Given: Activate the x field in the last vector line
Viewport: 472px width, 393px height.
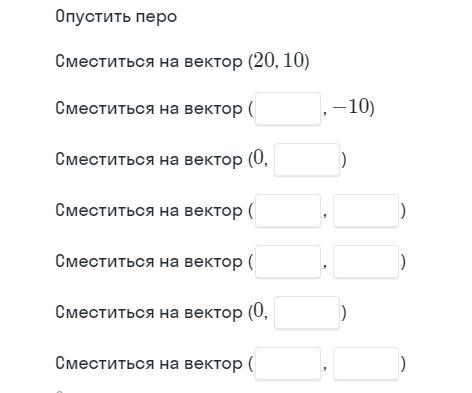Looking at the screenshot, I should (x=288, y=364).
